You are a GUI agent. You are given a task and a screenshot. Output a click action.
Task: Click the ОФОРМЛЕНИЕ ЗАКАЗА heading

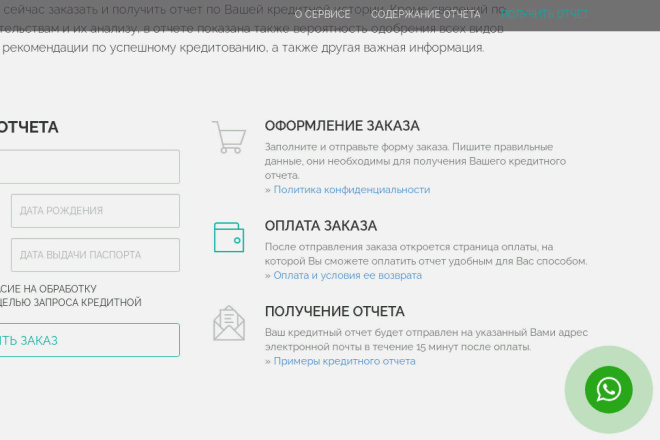point(342,126)
